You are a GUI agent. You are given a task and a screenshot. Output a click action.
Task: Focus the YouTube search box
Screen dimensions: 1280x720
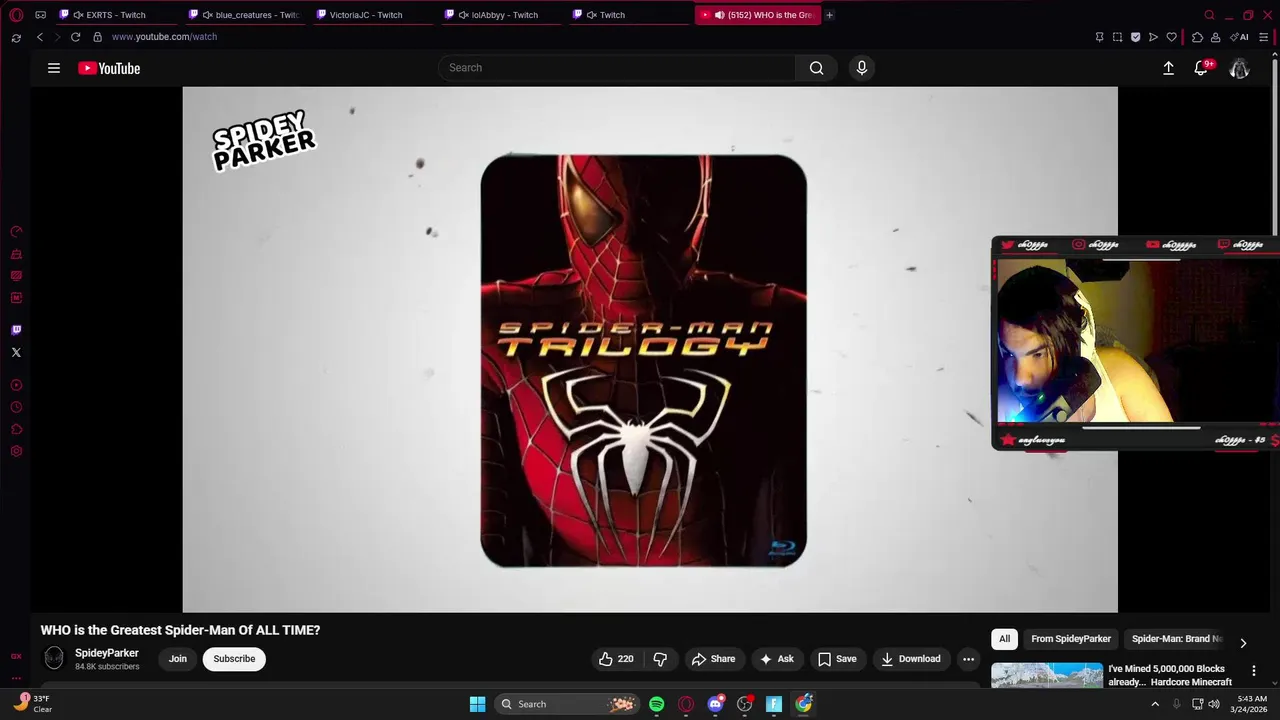(617, 68)
